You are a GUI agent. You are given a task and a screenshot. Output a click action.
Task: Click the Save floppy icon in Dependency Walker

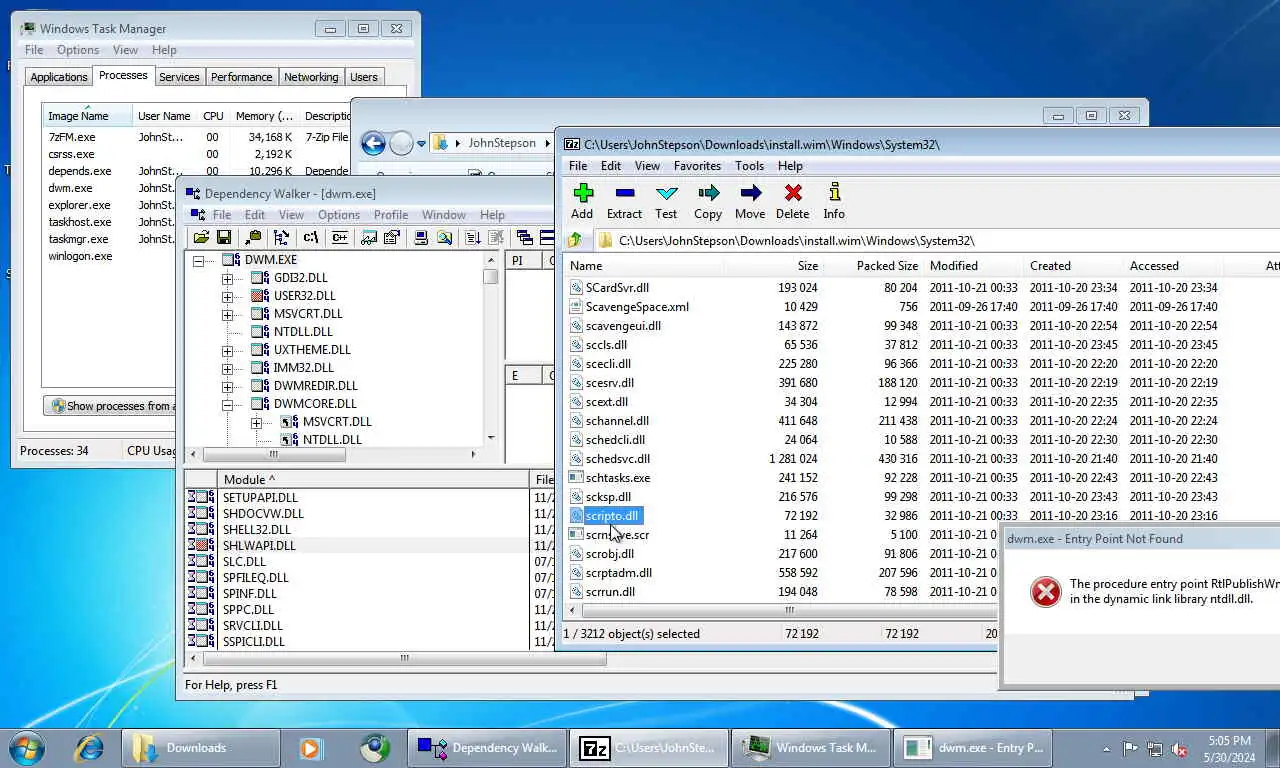pyautogui.click(x=224, y=237)
